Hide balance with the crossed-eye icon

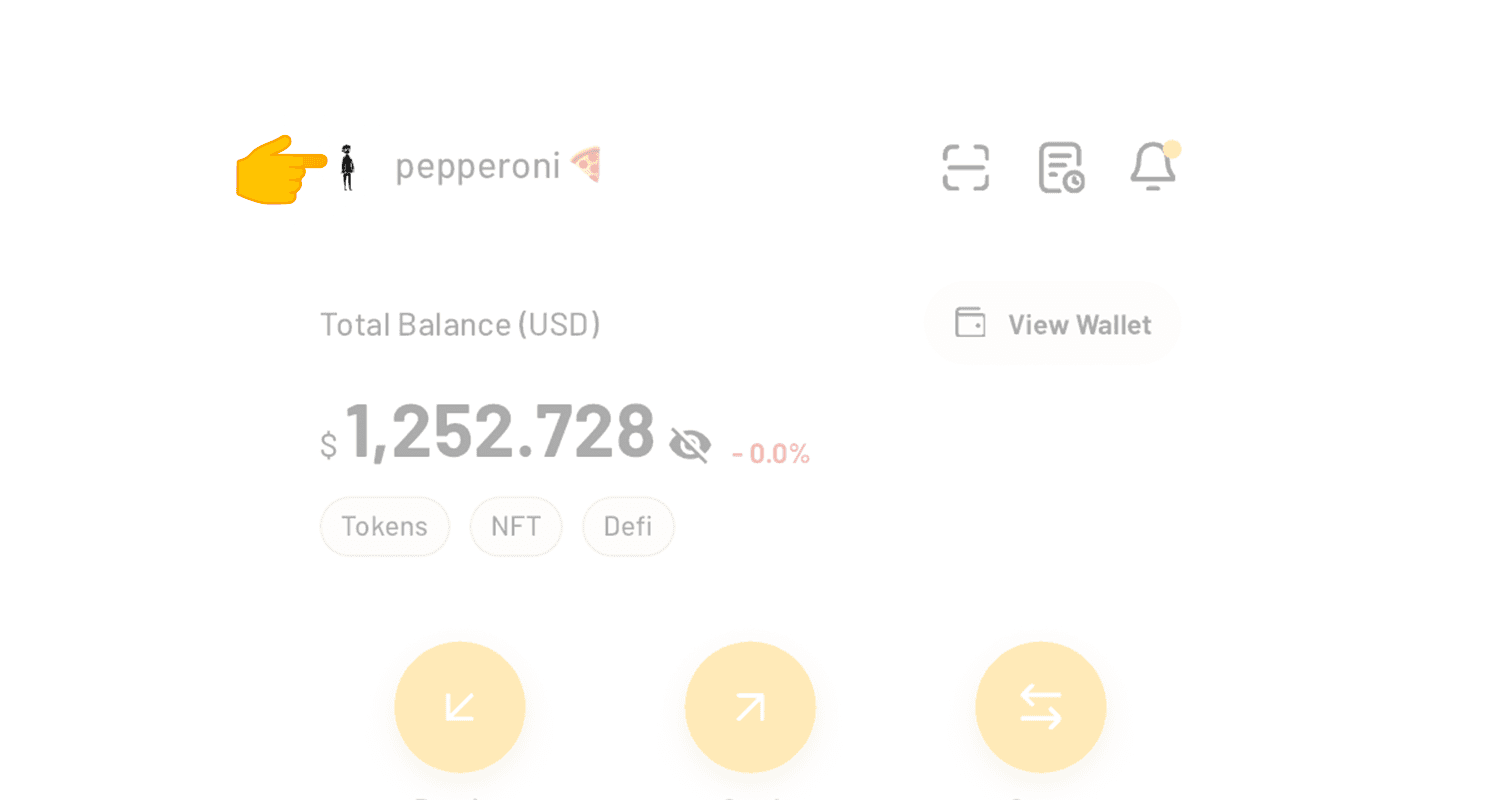(690, 443)
